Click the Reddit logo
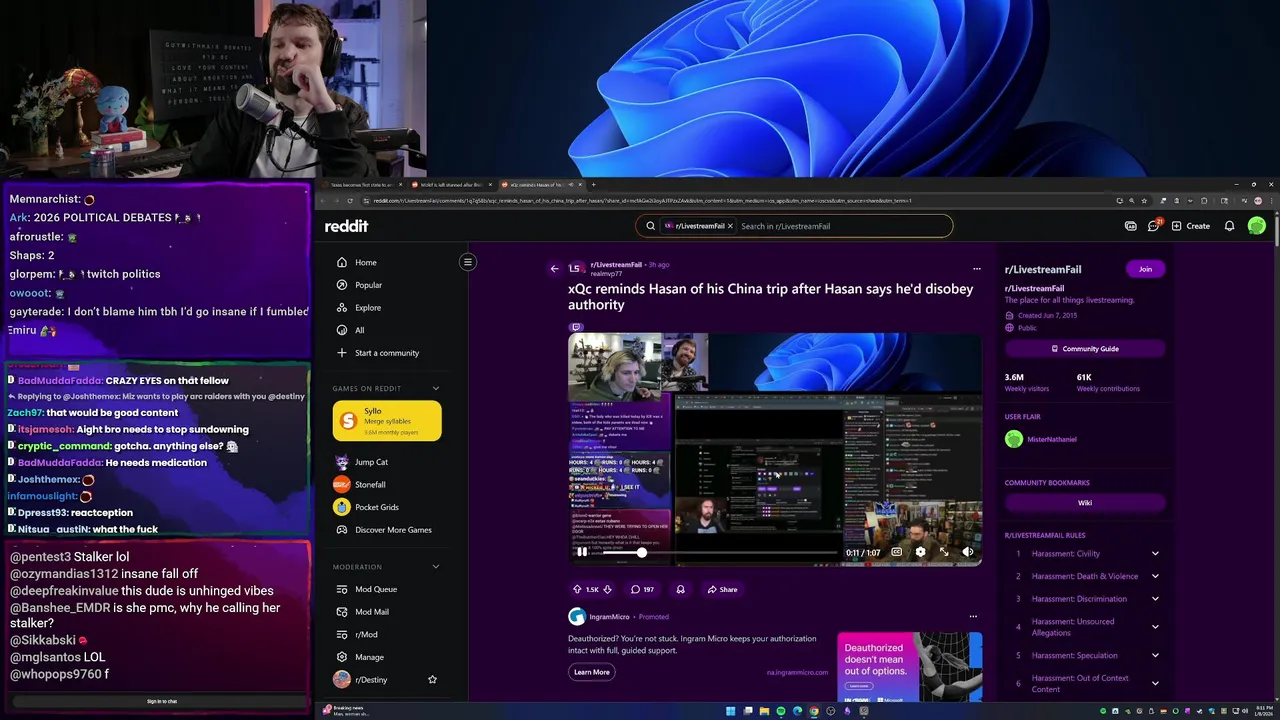 (x=346, y=226)
